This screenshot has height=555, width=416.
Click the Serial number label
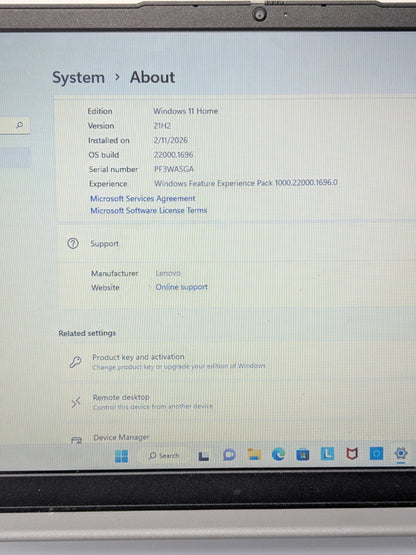pyautogui.click(x=113, y=169)
